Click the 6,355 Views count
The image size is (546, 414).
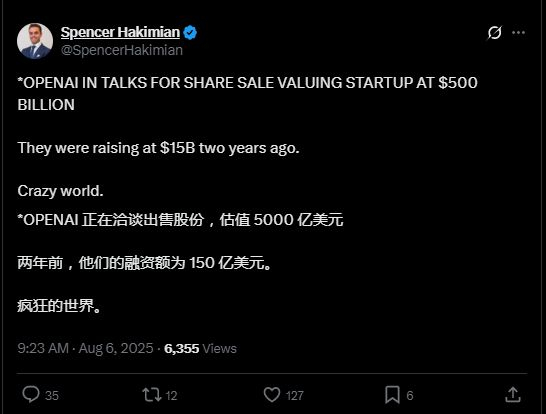(200, 349)
